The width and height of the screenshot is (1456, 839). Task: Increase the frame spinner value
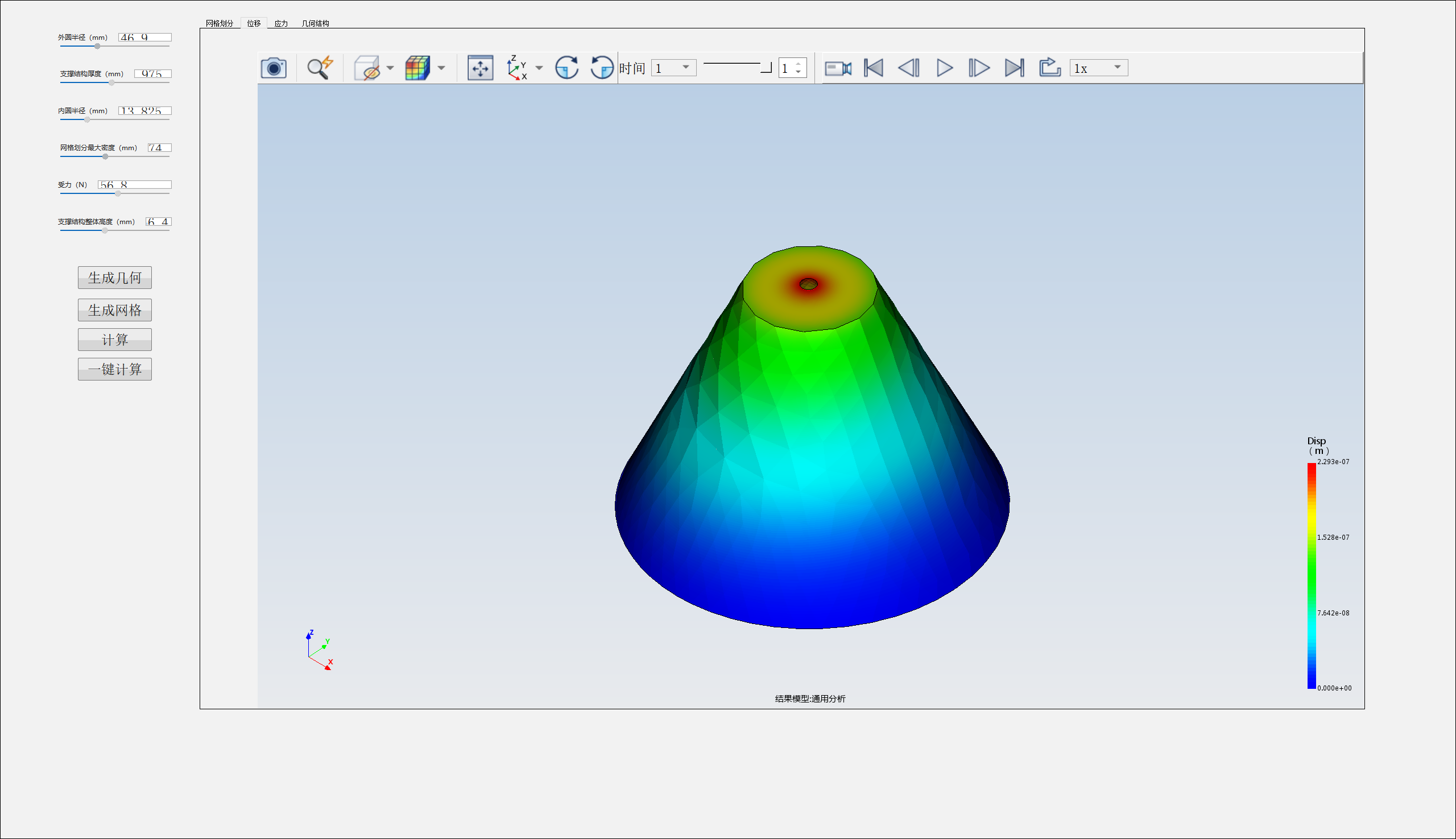(x=798, y=64)
